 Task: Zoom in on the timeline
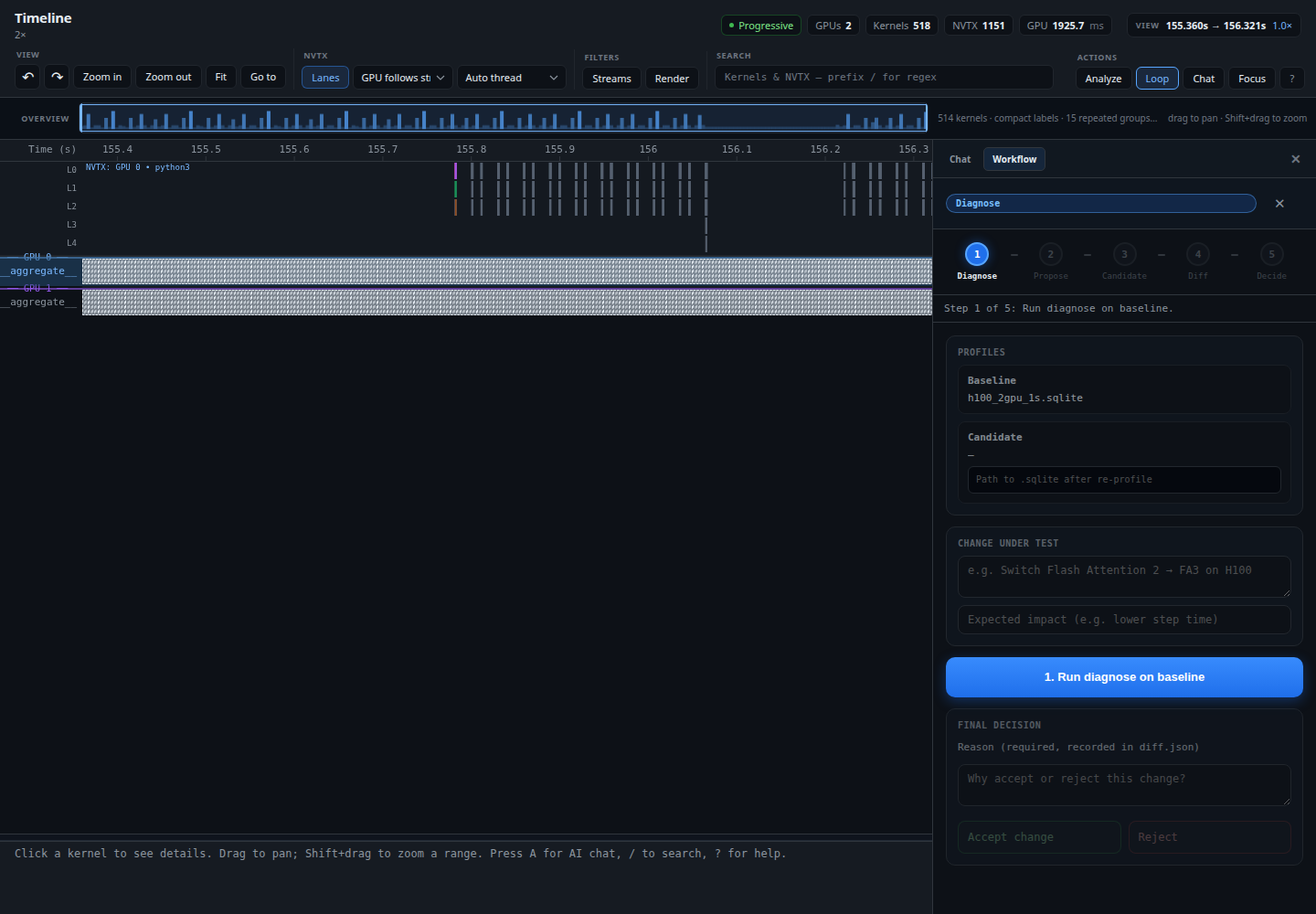(102, 77)
